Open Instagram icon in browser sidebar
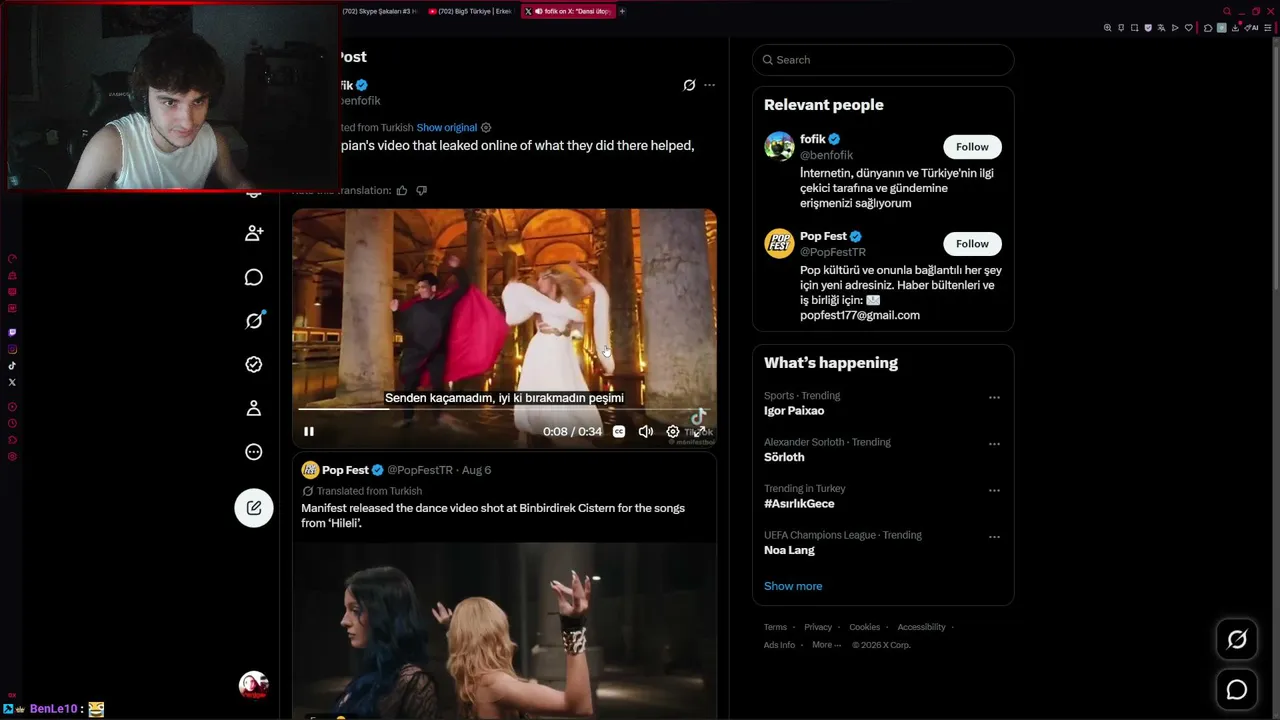The height and width of the screenshot is (720, 1280). (x=12, y=349)
